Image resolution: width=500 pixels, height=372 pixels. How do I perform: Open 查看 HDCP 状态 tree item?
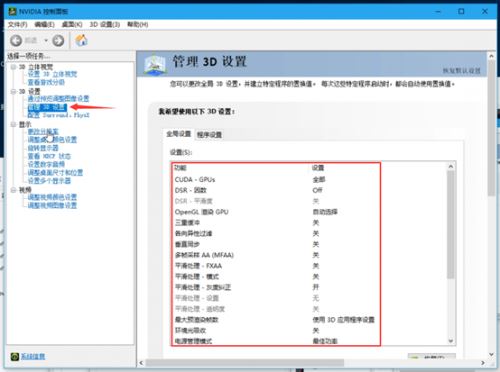pyautogui.click(x=49, y=156)
